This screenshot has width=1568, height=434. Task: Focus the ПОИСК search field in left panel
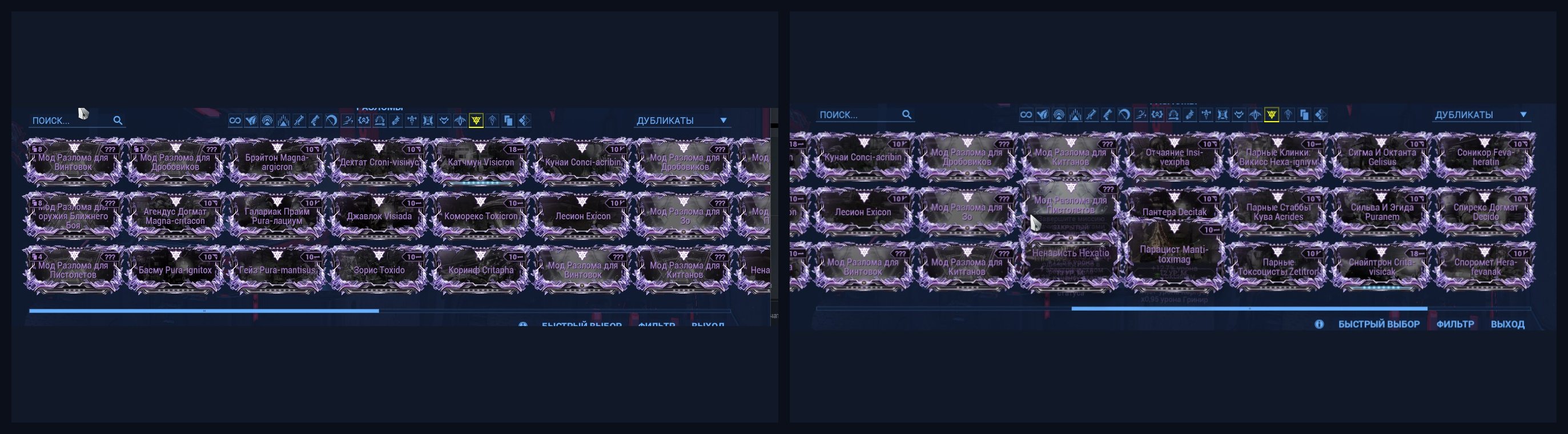pyautogui.click(x=77, y=120)
